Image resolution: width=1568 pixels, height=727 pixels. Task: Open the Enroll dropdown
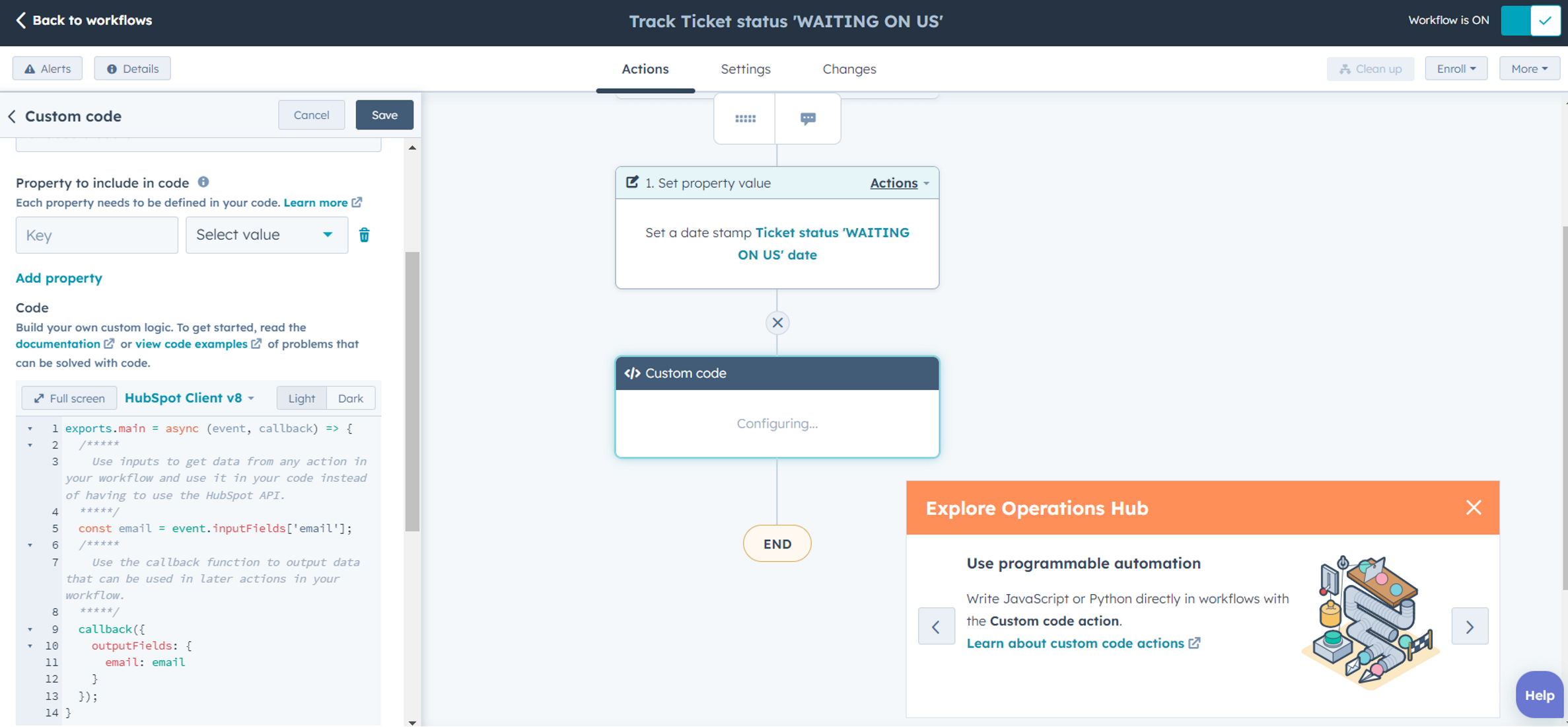point(1456,69)
